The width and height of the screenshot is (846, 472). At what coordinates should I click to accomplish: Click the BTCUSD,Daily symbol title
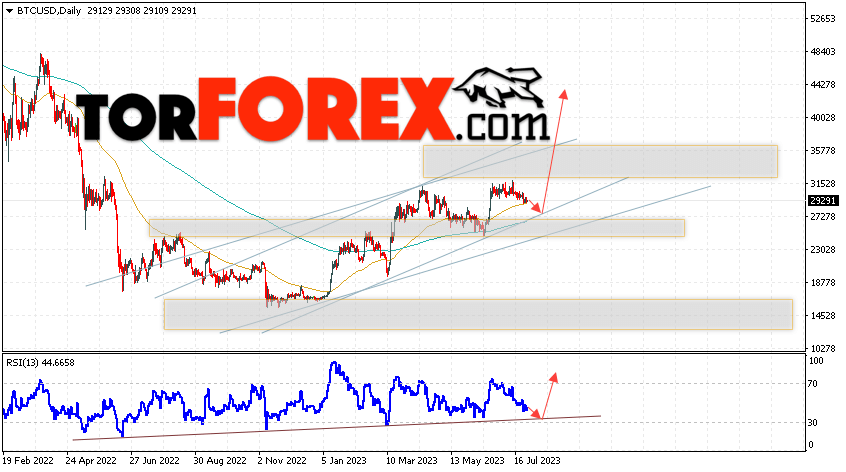pos(49,11)
